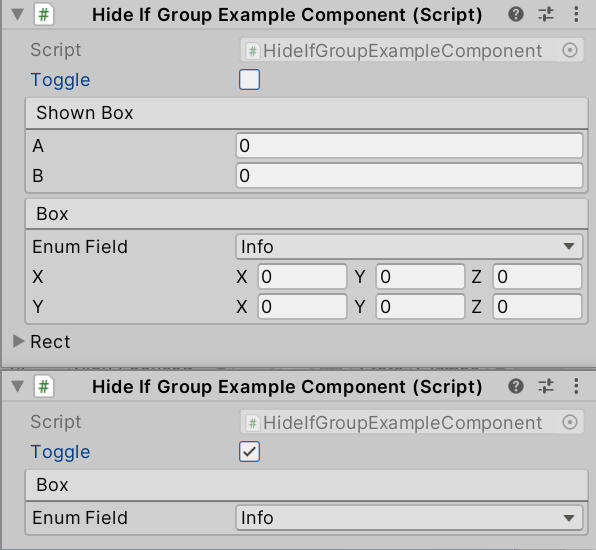Screen dimensions: 596x550
Task: Open presets icon of second component
Action: 546,387
